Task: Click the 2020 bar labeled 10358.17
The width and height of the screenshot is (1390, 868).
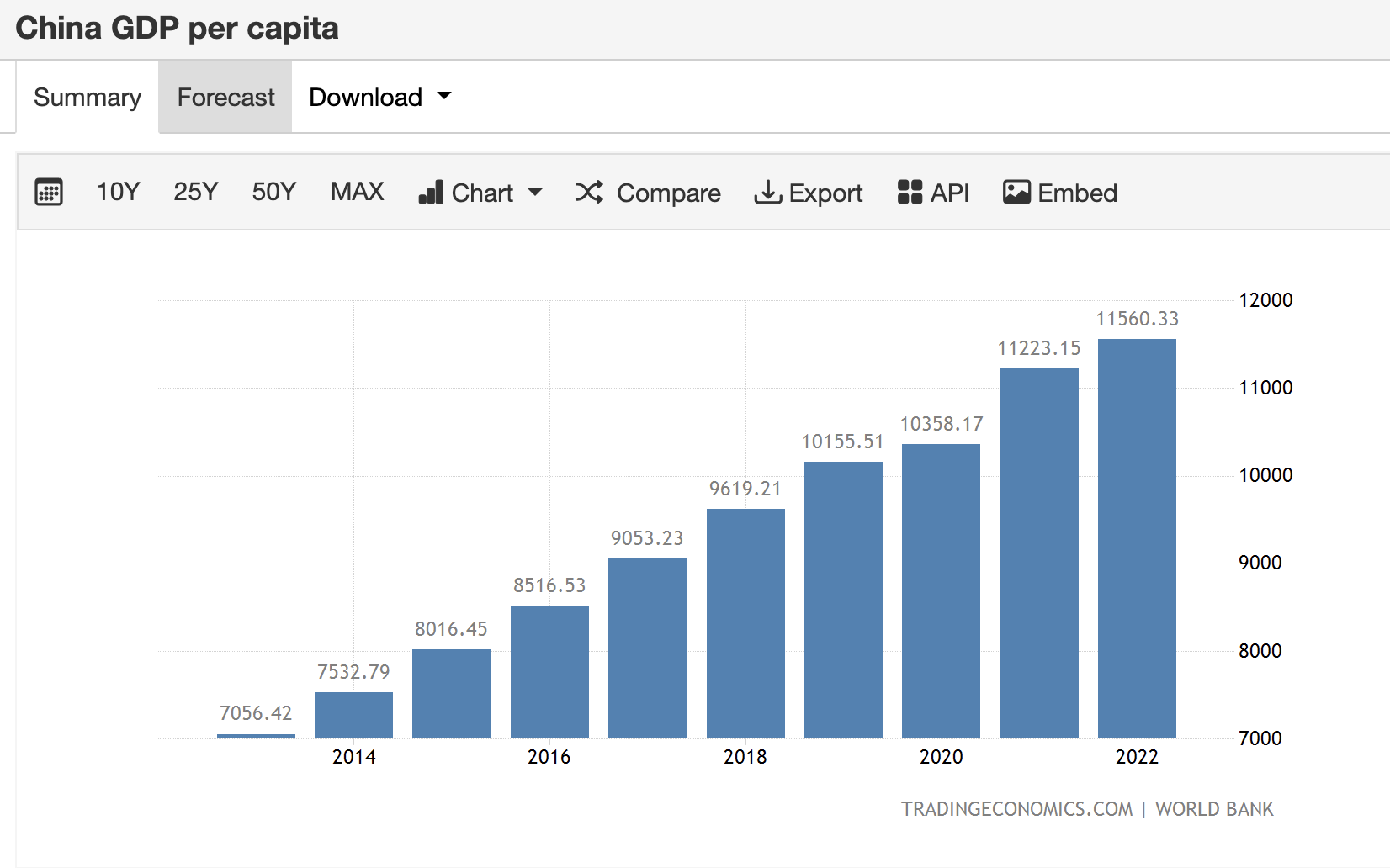Action: point(941,590)
